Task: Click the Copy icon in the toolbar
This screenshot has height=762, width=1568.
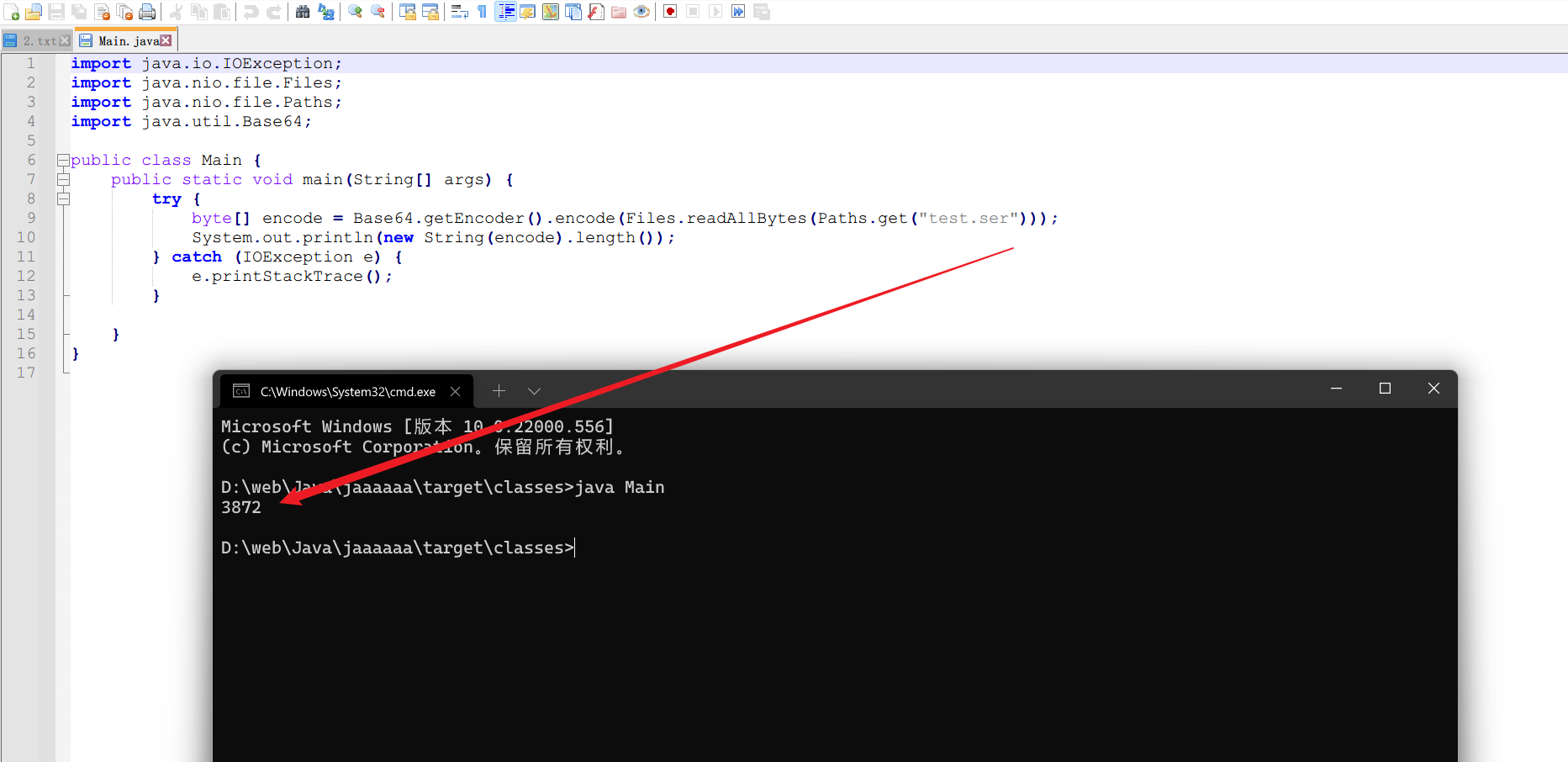Action: point(199,12)
